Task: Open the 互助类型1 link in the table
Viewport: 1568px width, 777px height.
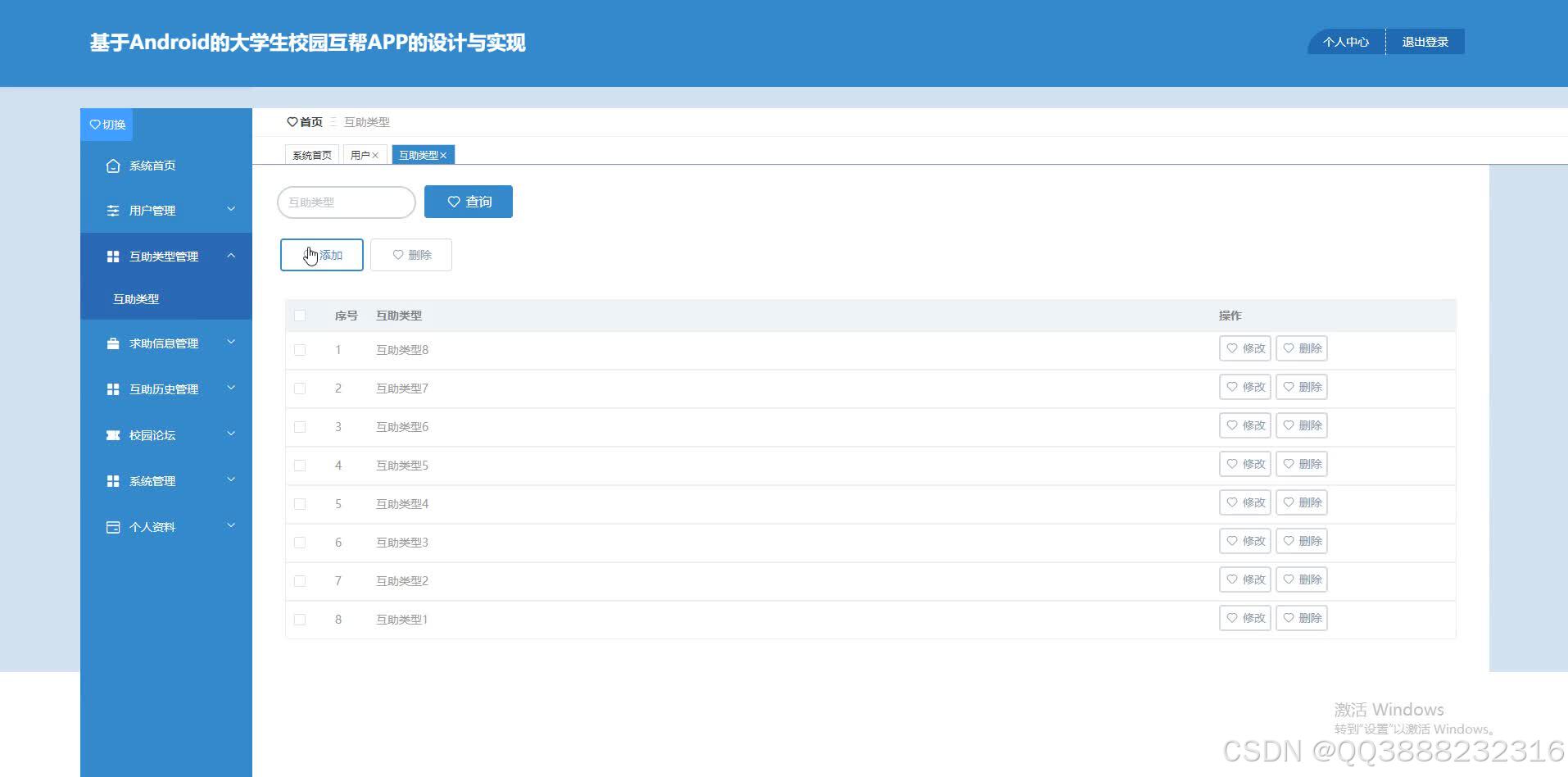Action: (401, 619)
